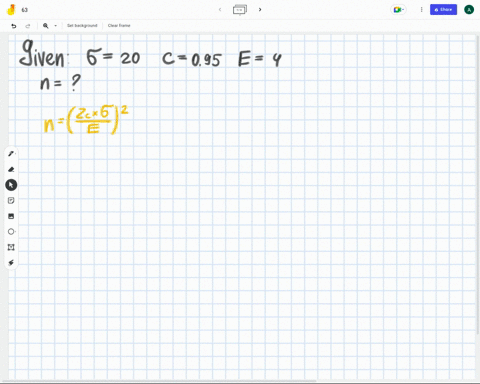Go to the previous frame
The image size is (480, 384).
[x=220, y=9]
